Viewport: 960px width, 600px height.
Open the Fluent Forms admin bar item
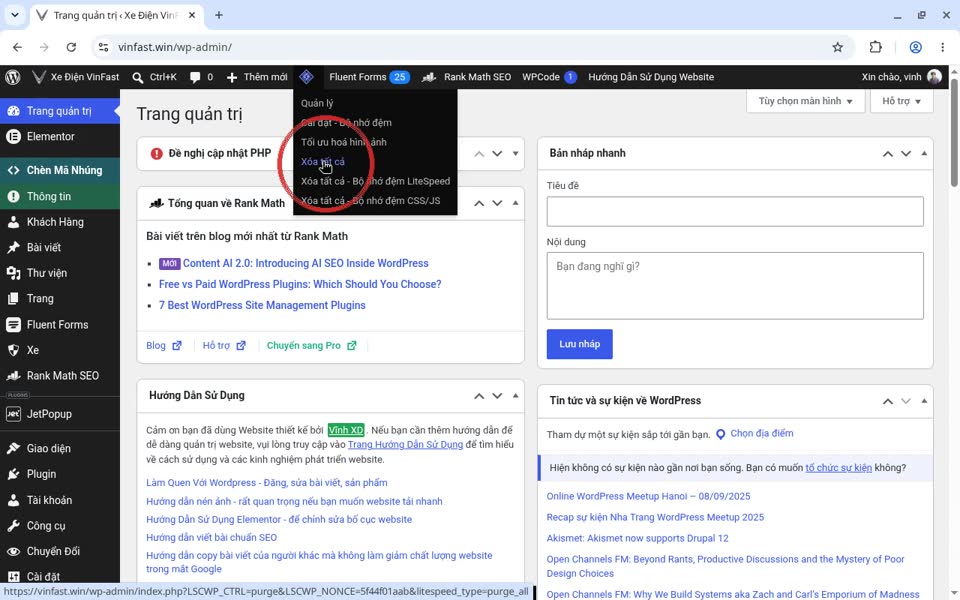[369, 77]
